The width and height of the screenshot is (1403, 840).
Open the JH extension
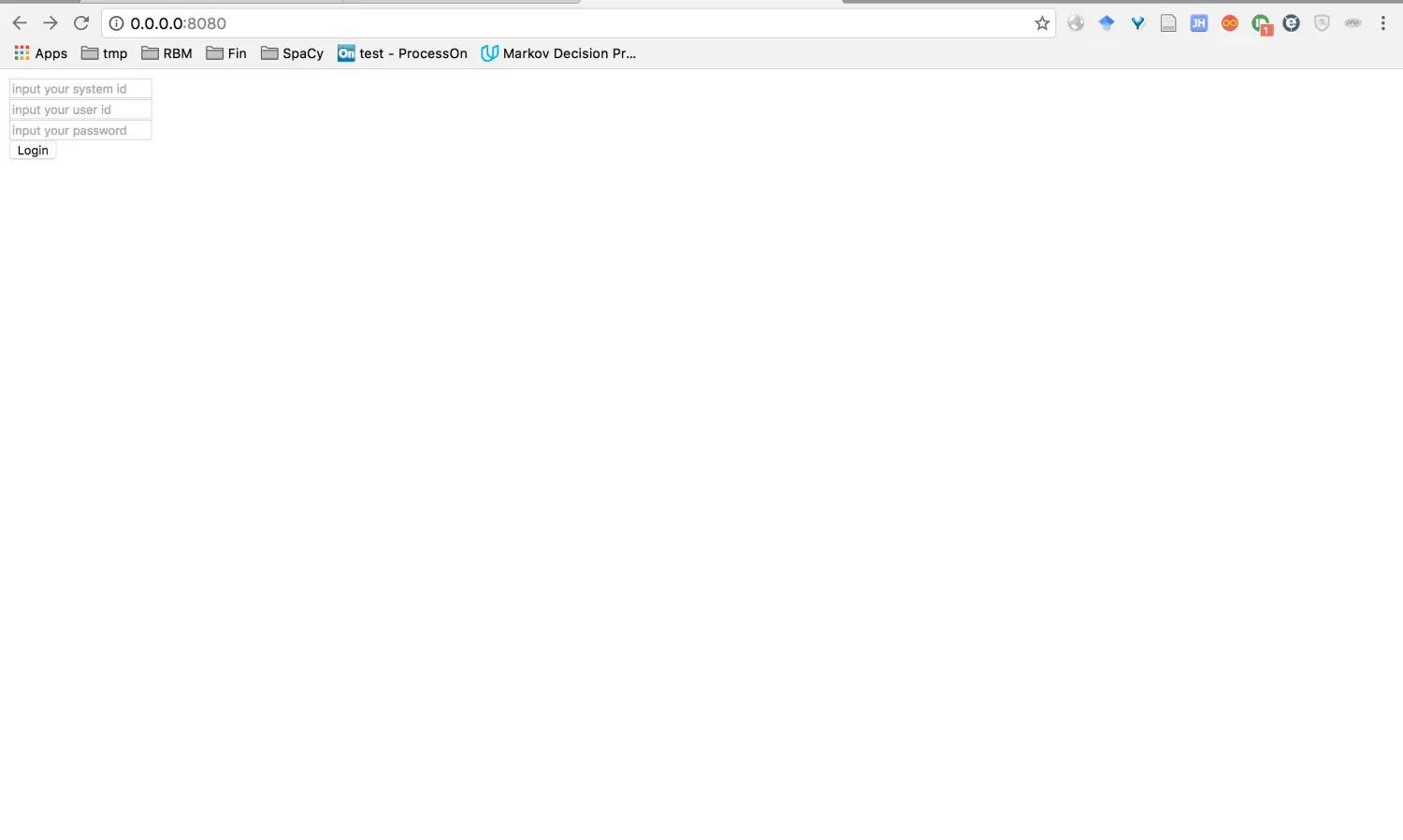pyautogui.click(x=1199, y=23)
